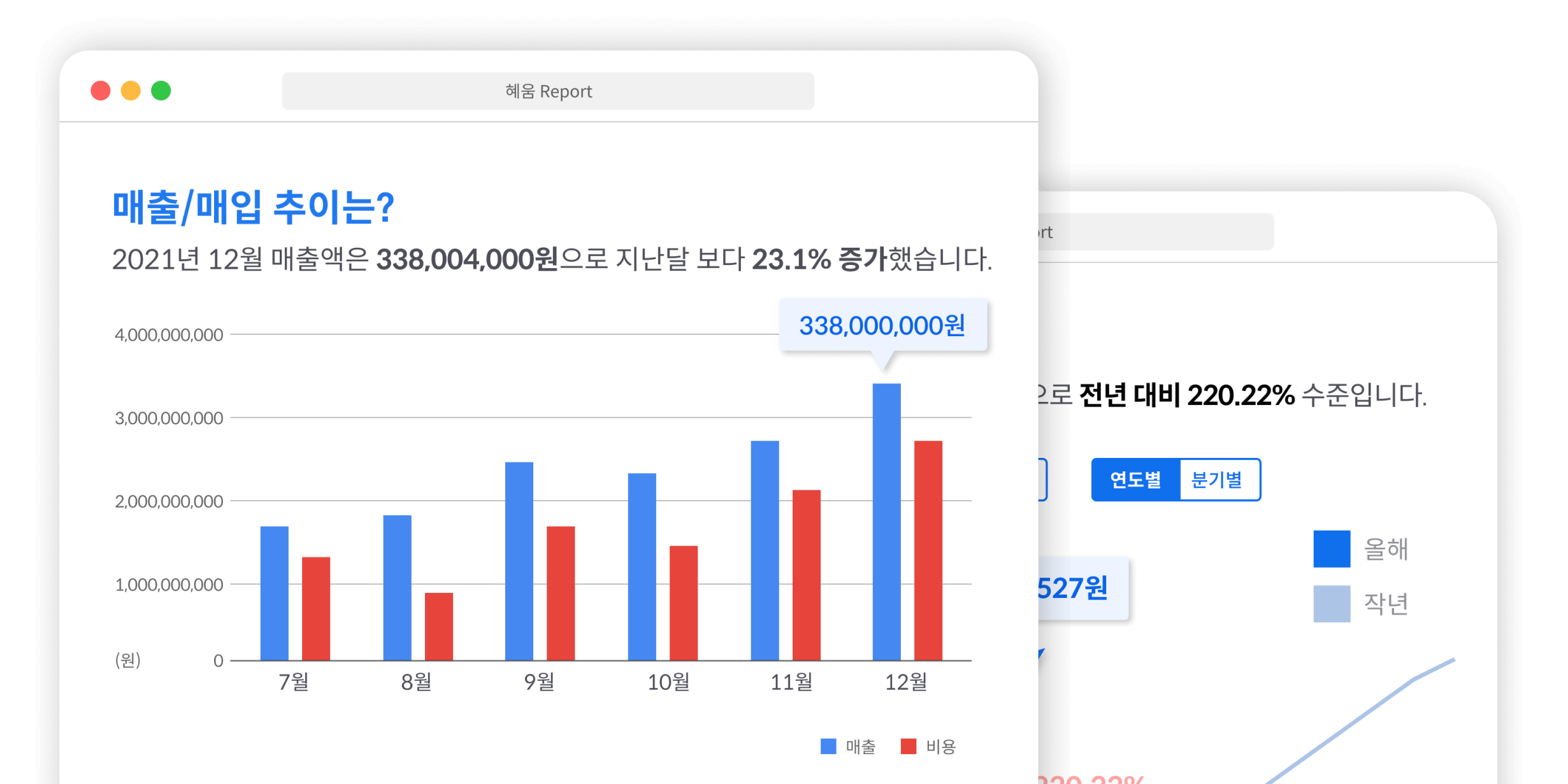The image size is (1568, 784).
Task: Click the 10월 axis label
Action: click(669, 682)
